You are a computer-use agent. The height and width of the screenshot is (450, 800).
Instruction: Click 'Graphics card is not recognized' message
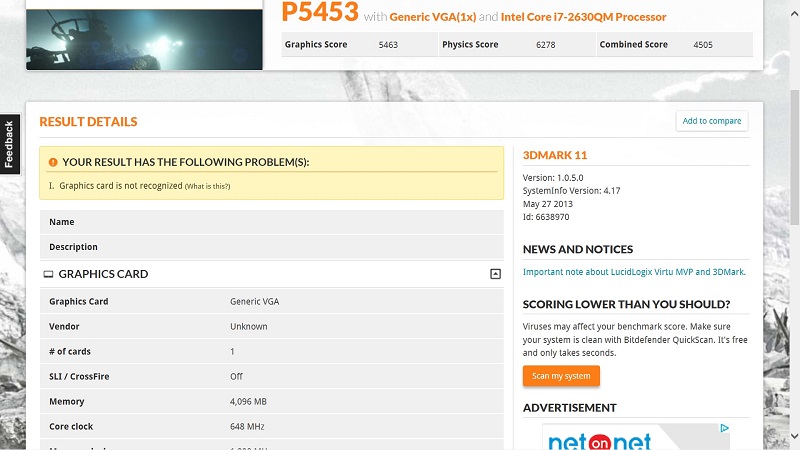click(120, 186)
